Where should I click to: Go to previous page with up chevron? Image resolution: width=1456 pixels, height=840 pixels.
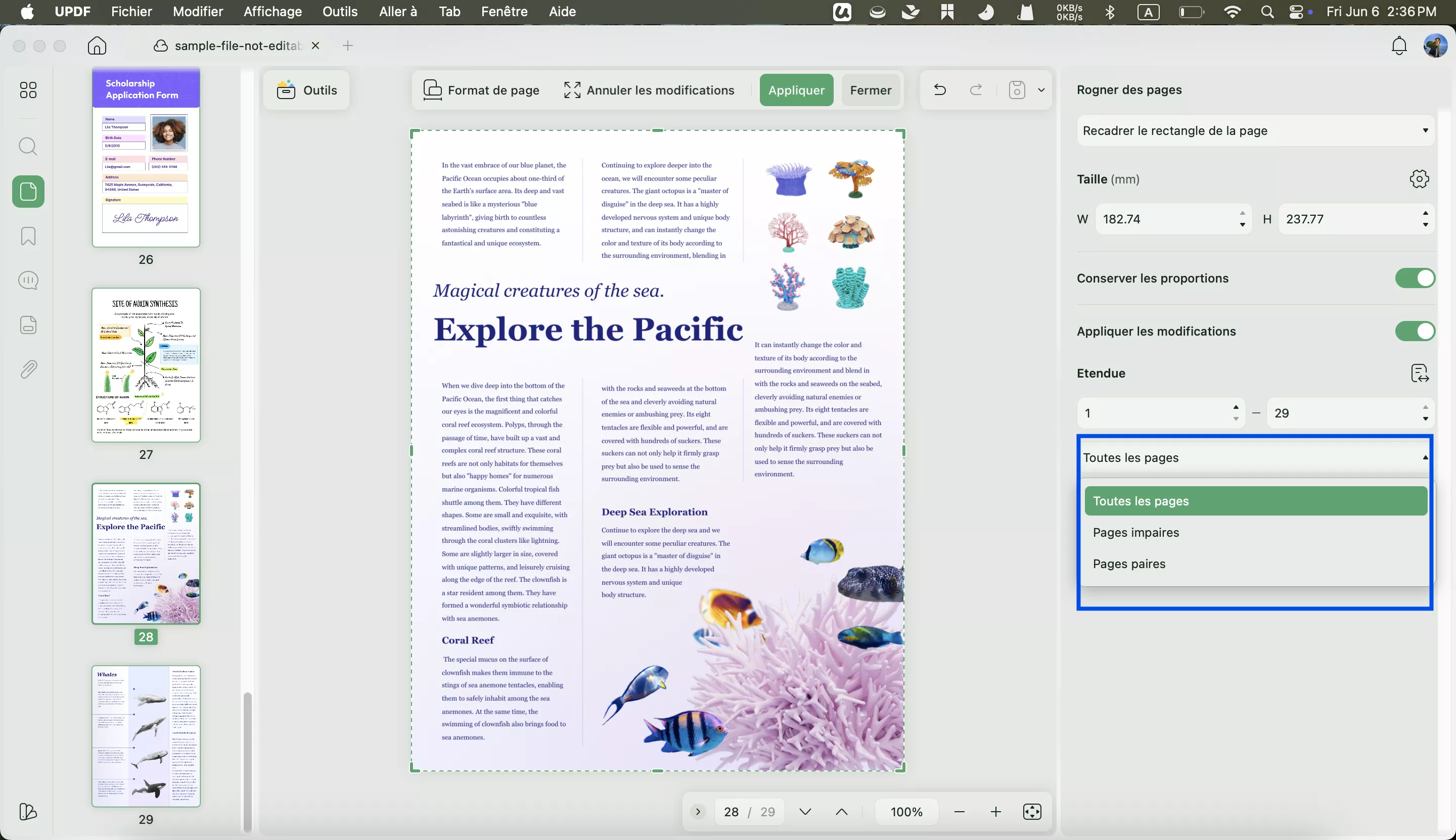[841, 812]
